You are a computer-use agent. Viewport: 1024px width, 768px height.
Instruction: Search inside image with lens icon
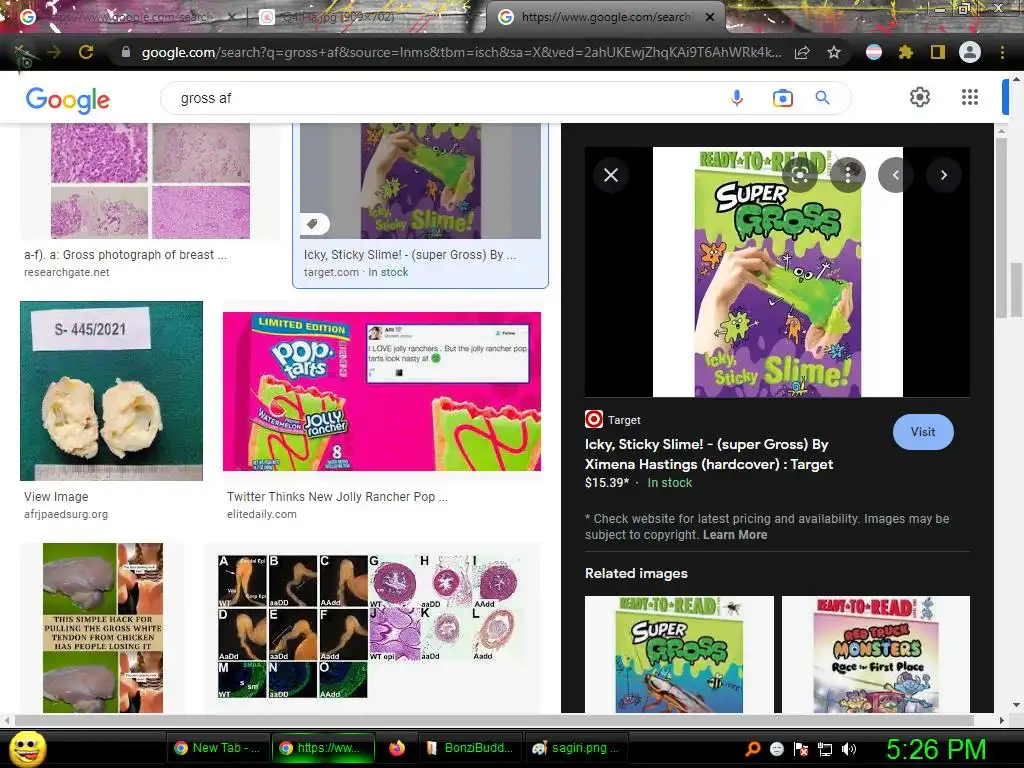(x=800, y=175)
